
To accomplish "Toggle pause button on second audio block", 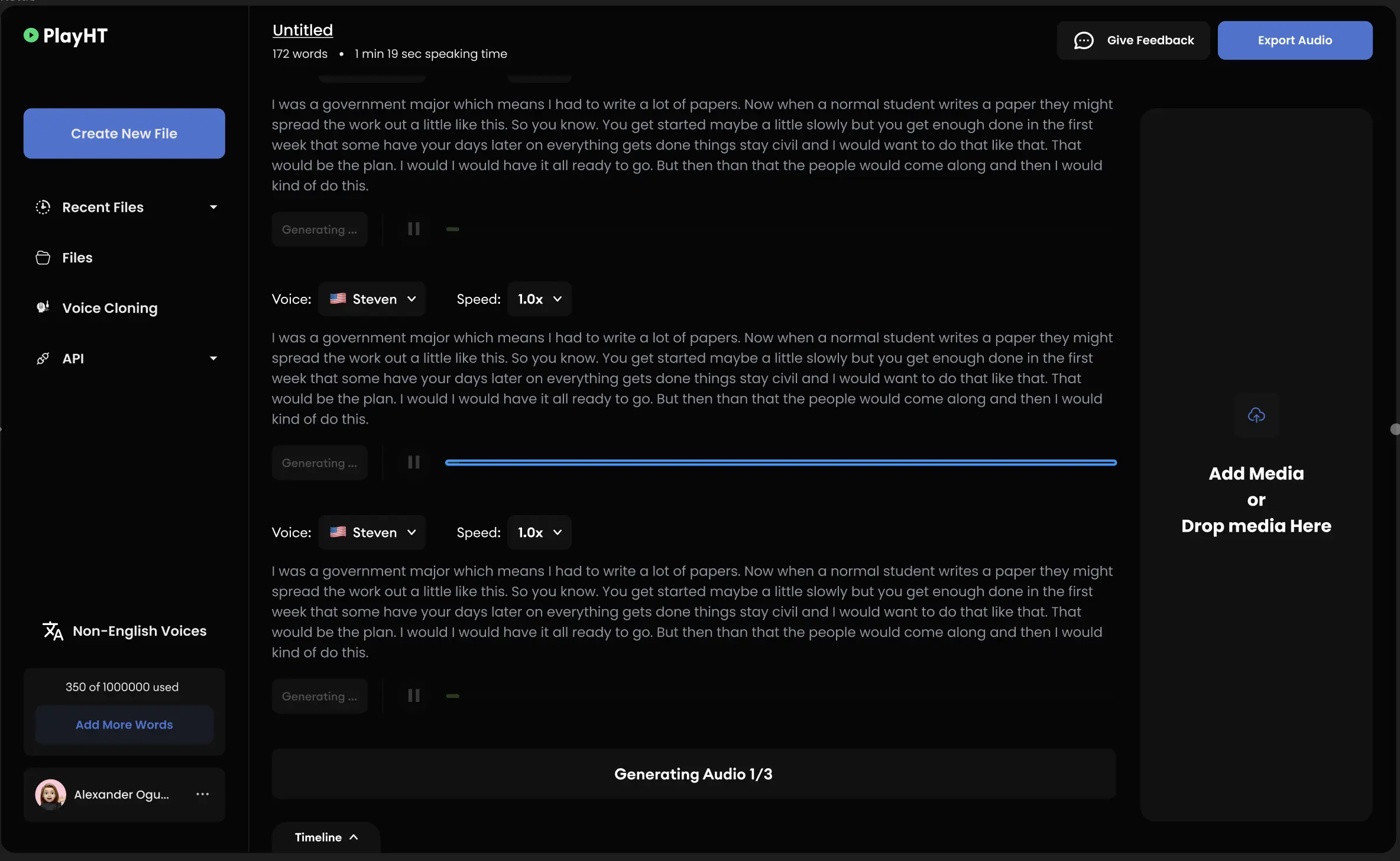I will pos(413,462).
